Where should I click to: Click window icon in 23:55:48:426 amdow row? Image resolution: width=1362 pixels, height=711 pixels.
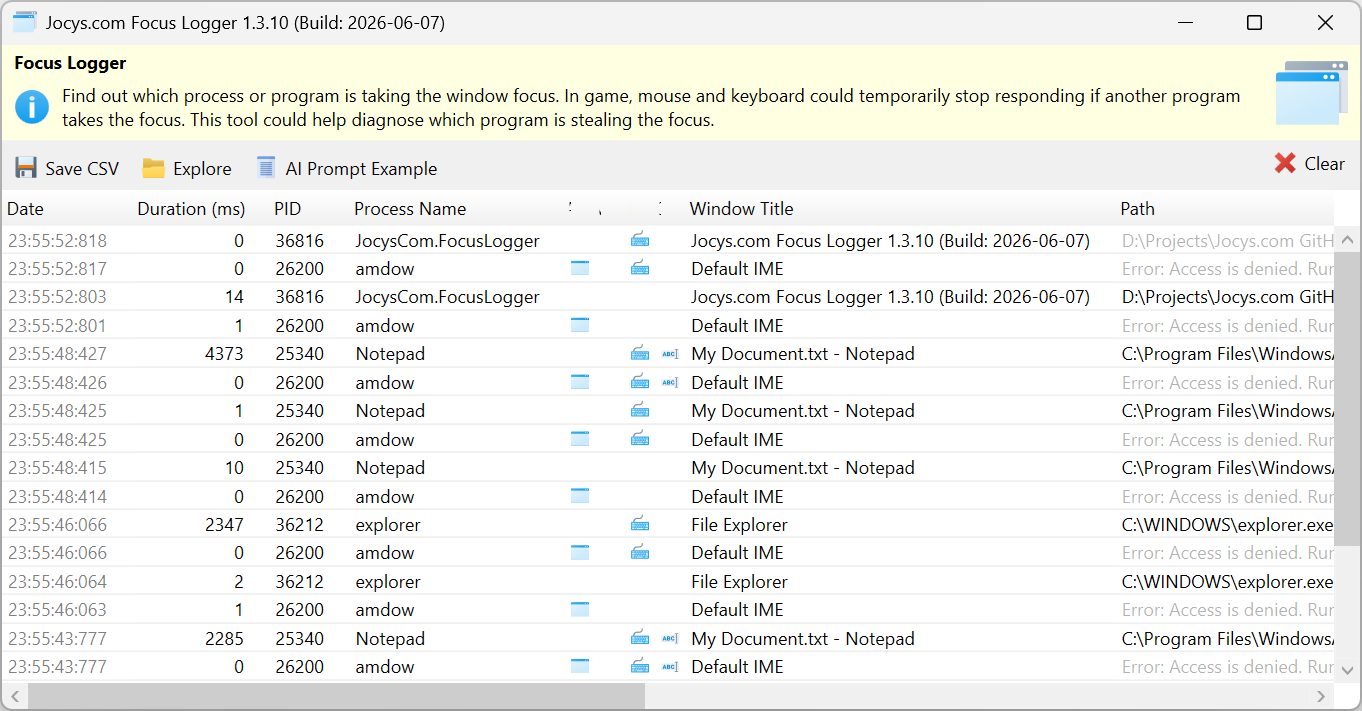[x=580, y=382]
